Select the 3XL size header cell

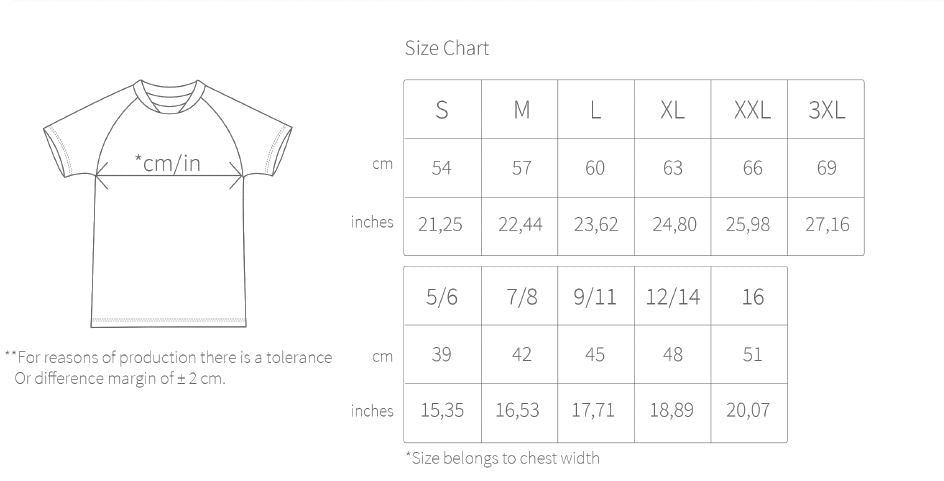(x=826, y=110)
